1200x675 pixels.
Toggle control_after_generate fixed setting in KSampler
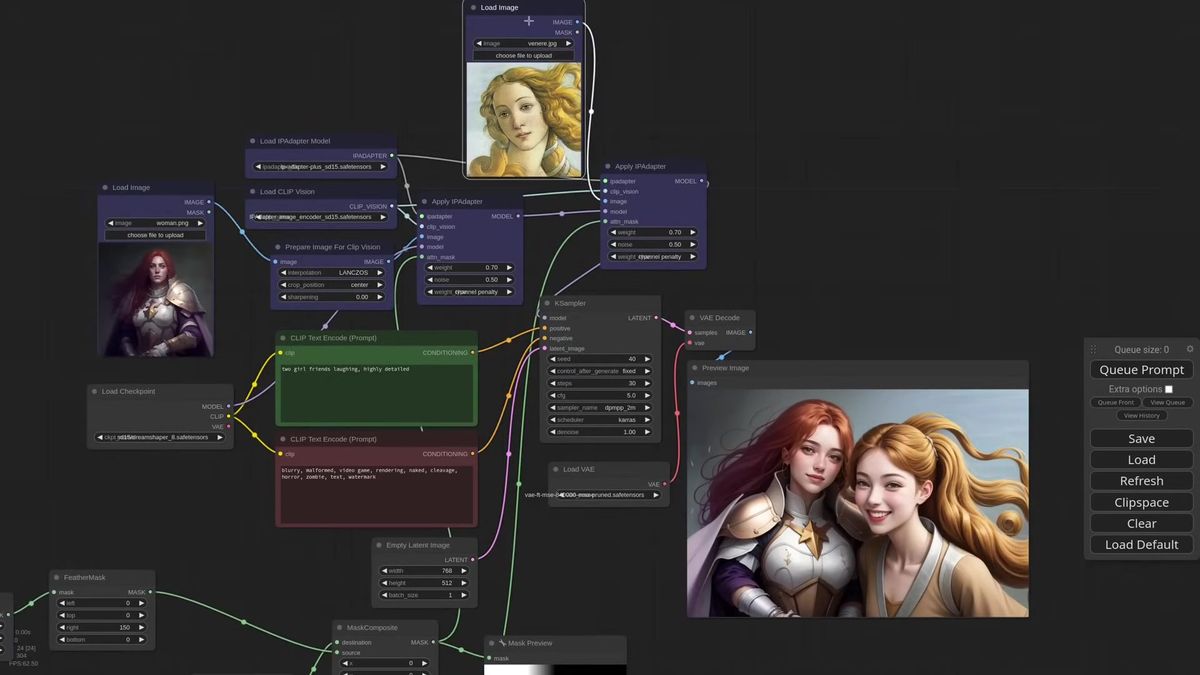tap(600, 371)
